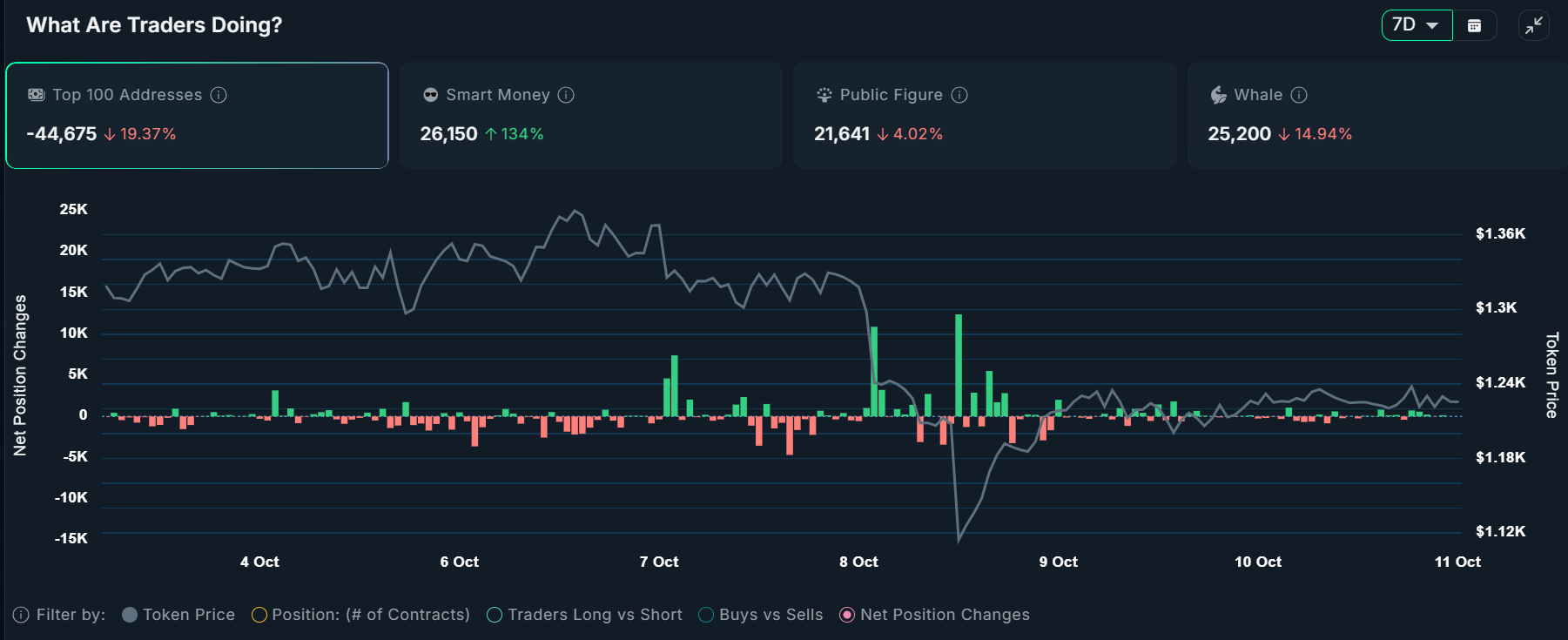Select Buys vs Sells filter
The image size is (1568, 640).
(761, 615)
